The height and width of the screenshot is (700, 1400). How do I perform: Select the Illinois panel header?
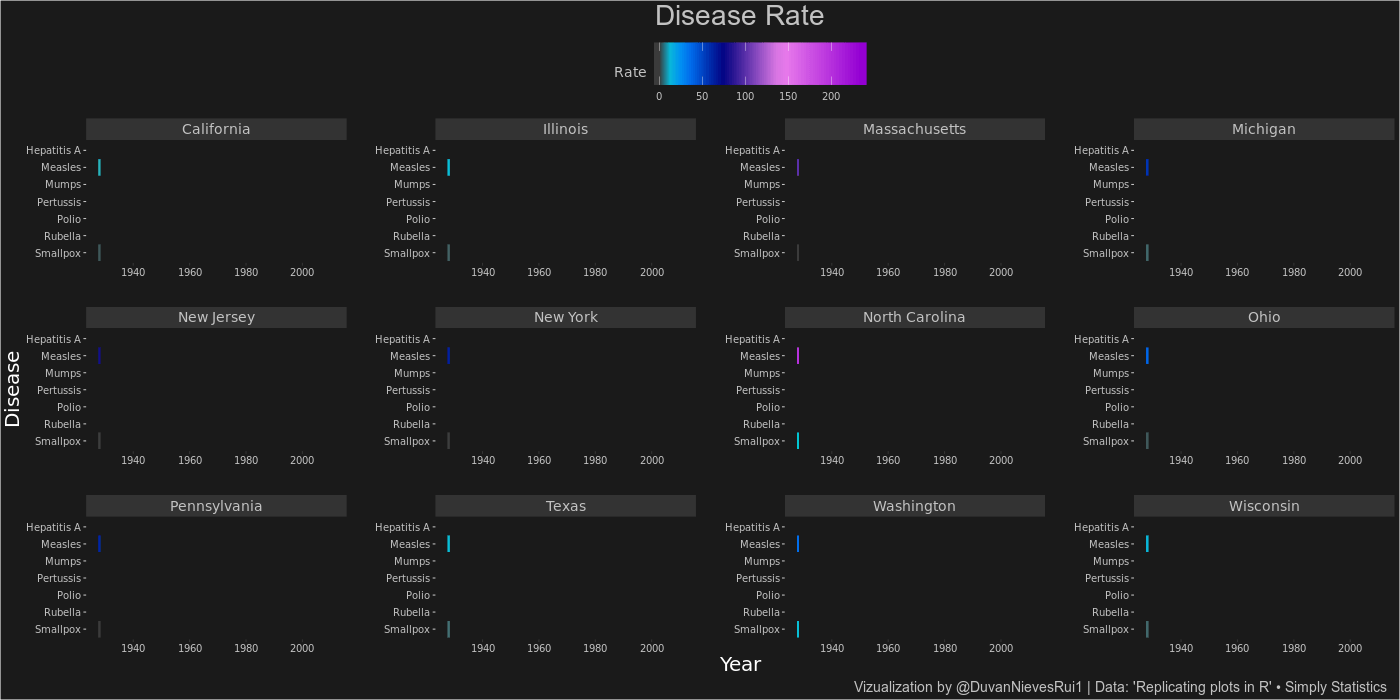tap(565, 129)
